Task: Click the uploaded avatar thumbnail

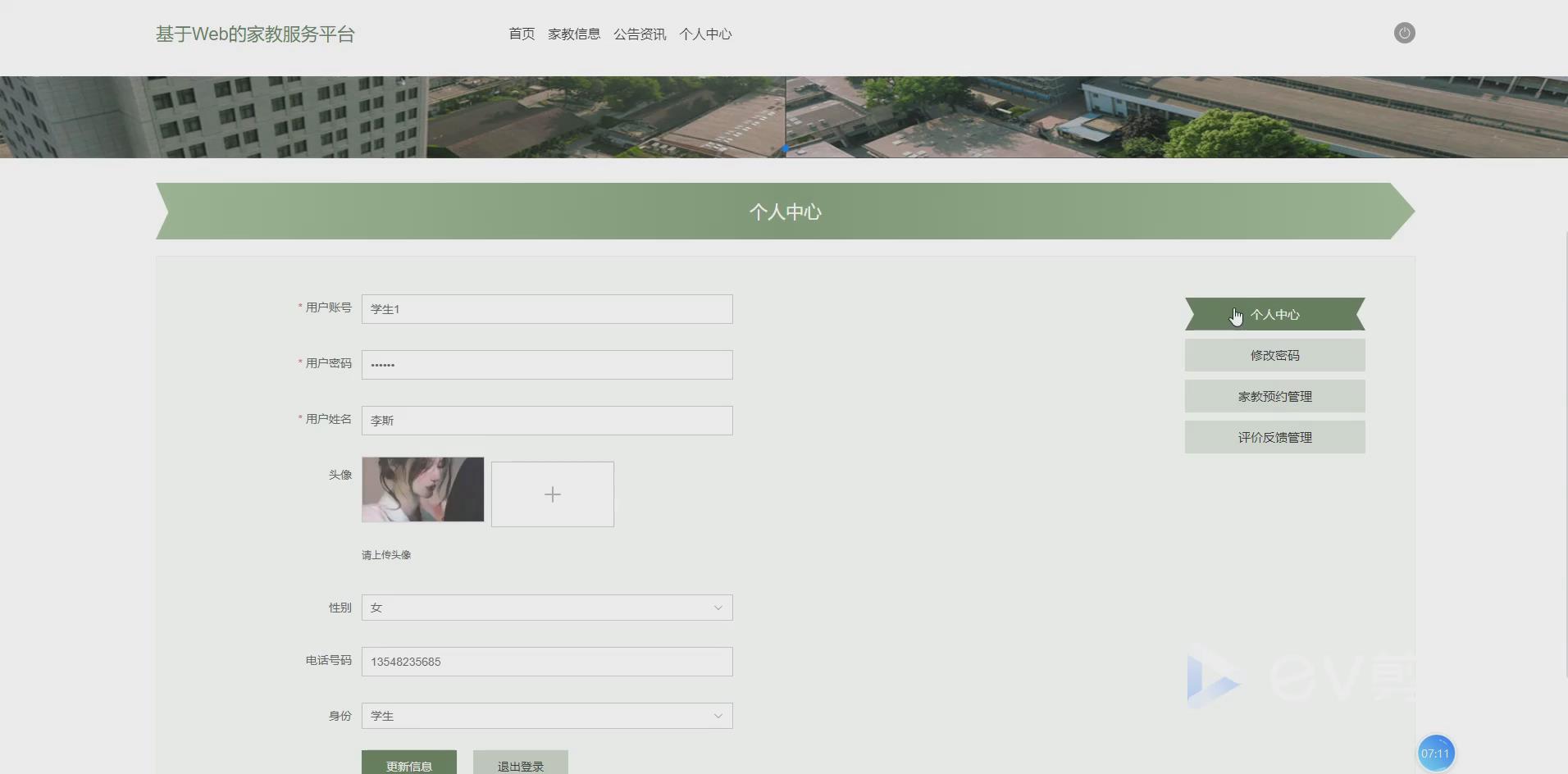Action: pos(423,489)
